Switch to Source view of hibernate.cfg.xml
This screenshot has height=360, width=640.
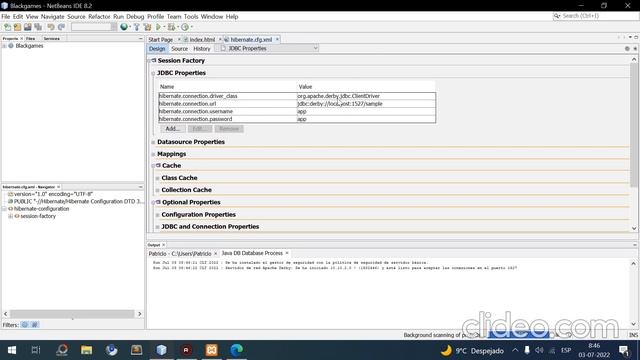180,49
